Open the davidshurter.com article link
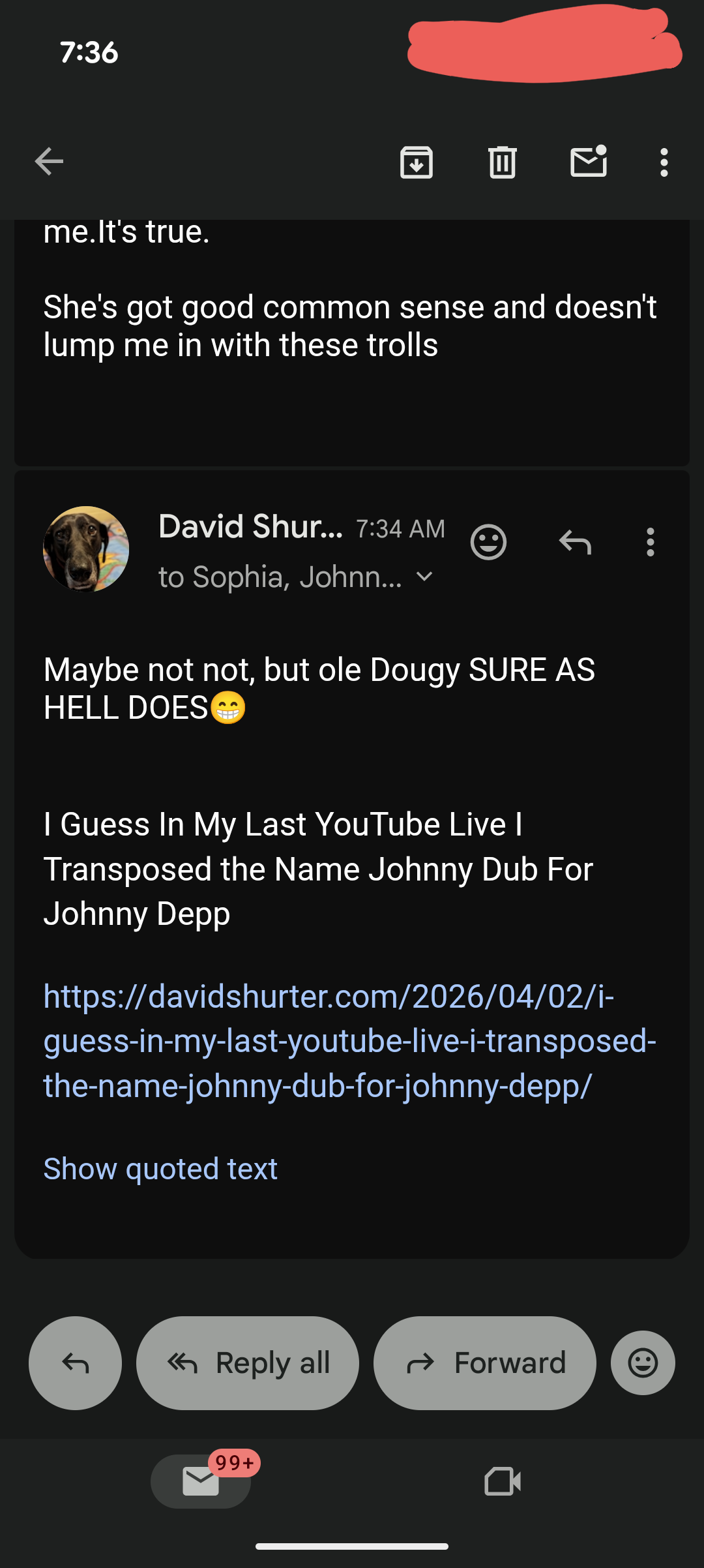Viewport: 704px width, 1568px height. point(349,1041)
